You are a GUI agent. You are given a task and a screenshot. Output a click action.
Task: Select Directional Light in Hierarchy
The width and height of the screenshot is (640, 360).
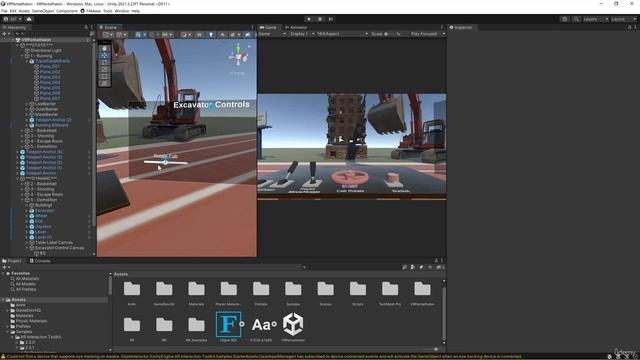[x=46, y=51]
